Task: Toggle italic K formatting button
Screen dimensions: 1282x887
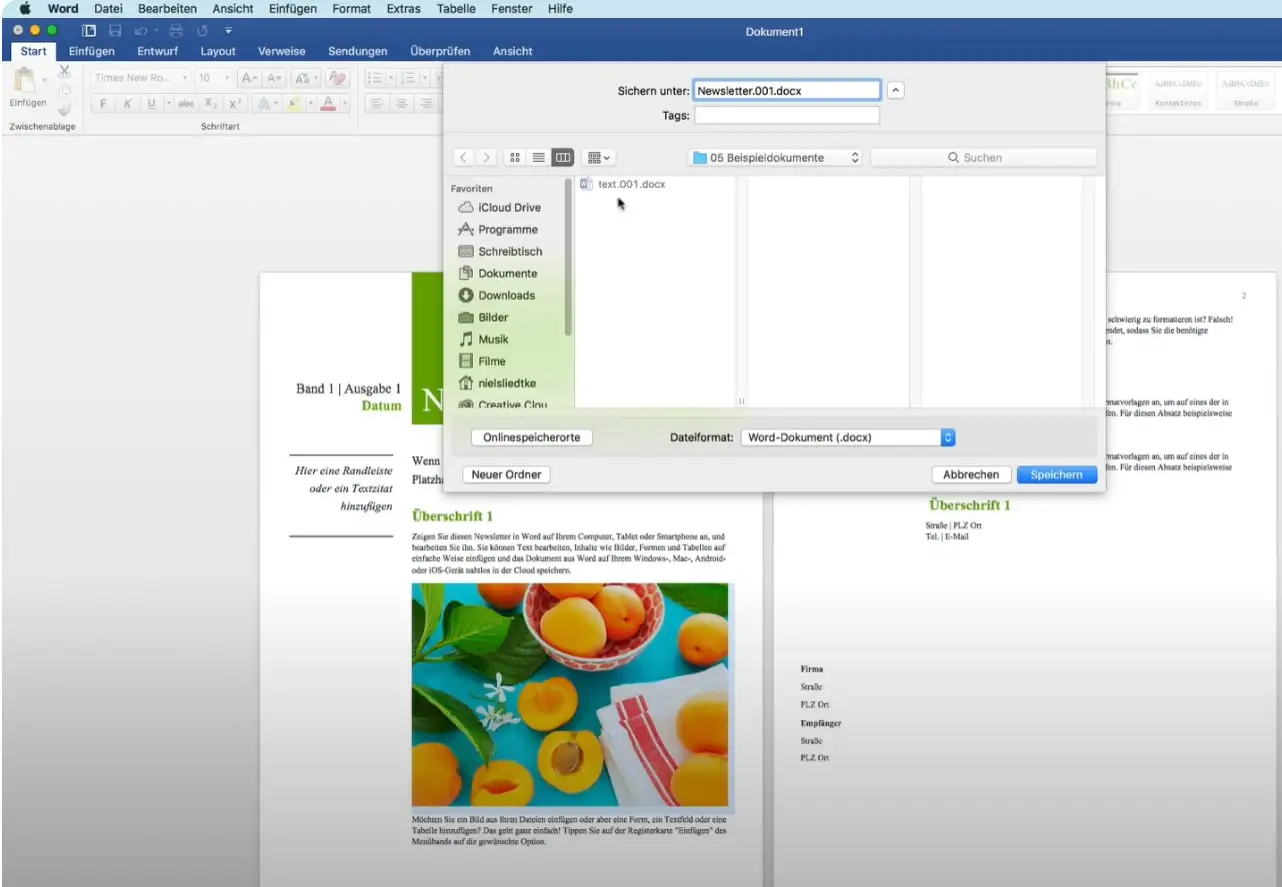Action: pos(127,104)
